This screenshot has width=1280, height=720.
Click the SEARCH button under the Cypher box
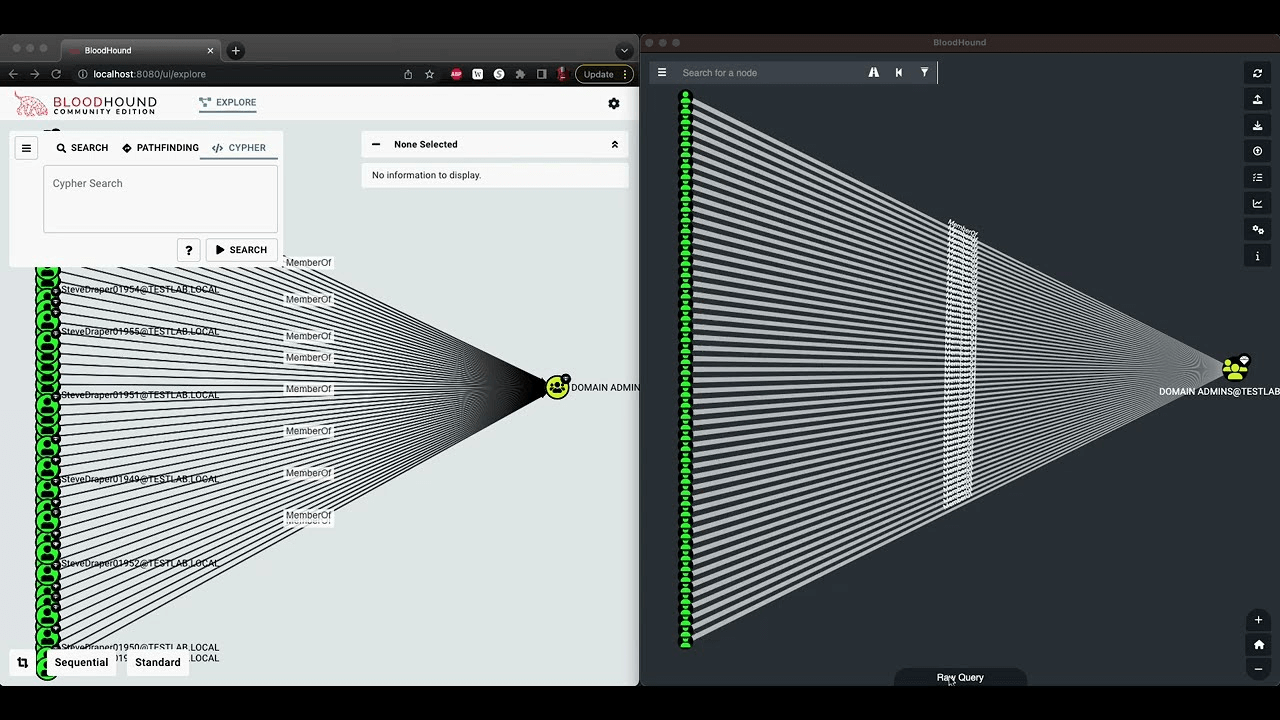coord(241,250)
